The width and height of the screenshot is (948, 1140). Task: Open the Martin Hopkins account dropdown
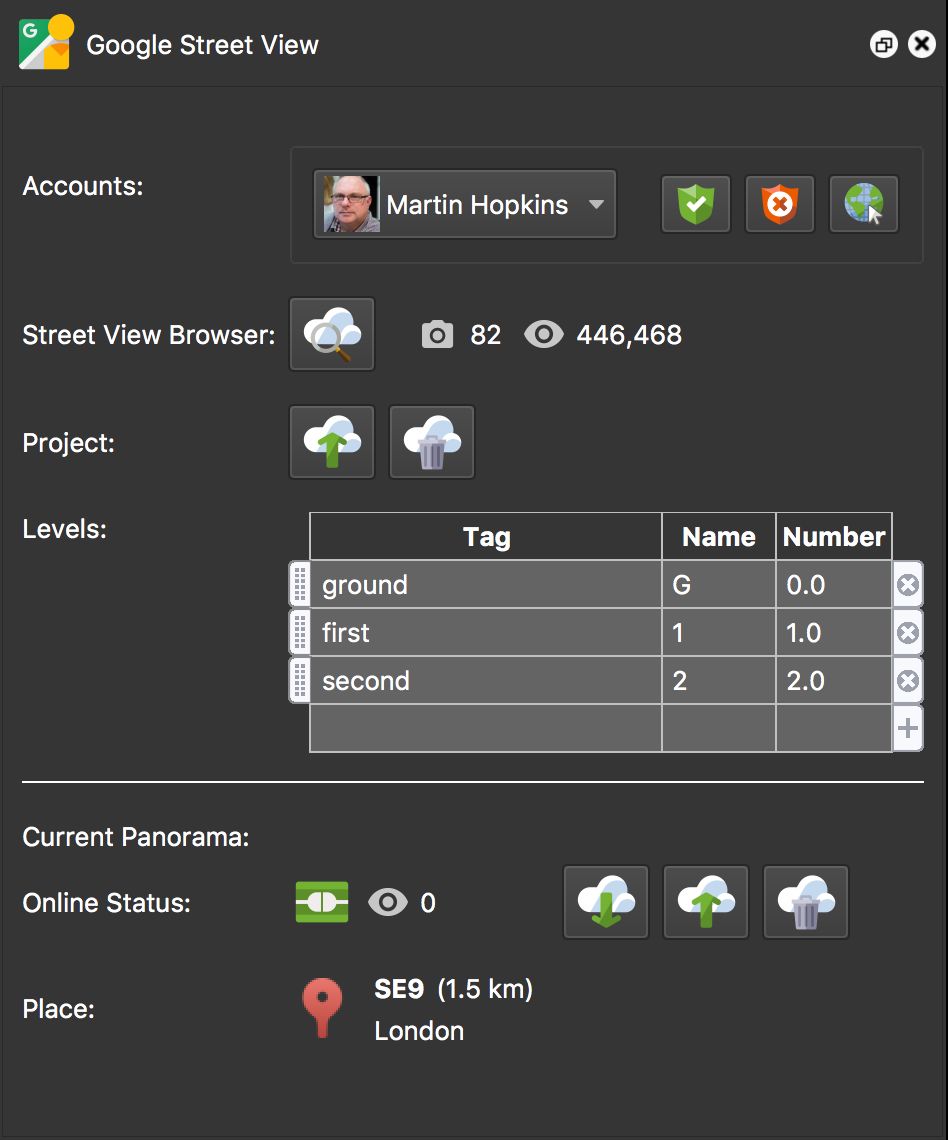click(465, 204)
